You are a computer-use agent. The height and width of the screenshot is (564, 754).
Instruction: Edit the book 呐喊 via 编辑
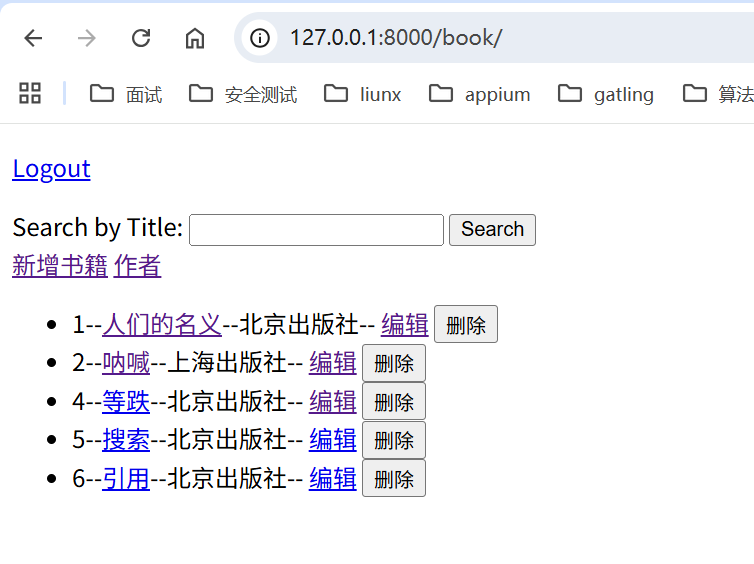click(332, 363)
